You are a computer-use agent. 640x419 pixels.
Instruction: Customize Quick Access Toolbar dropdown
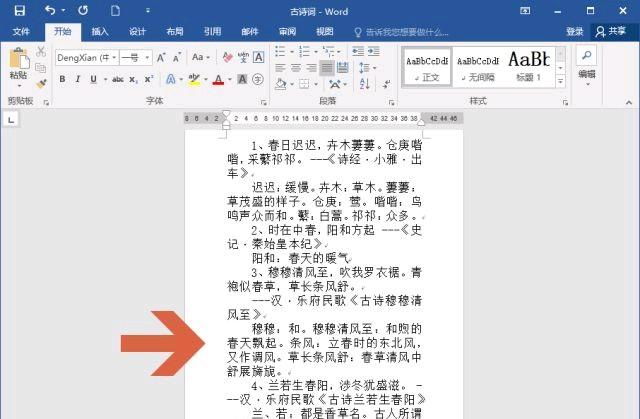coord(148,11)
